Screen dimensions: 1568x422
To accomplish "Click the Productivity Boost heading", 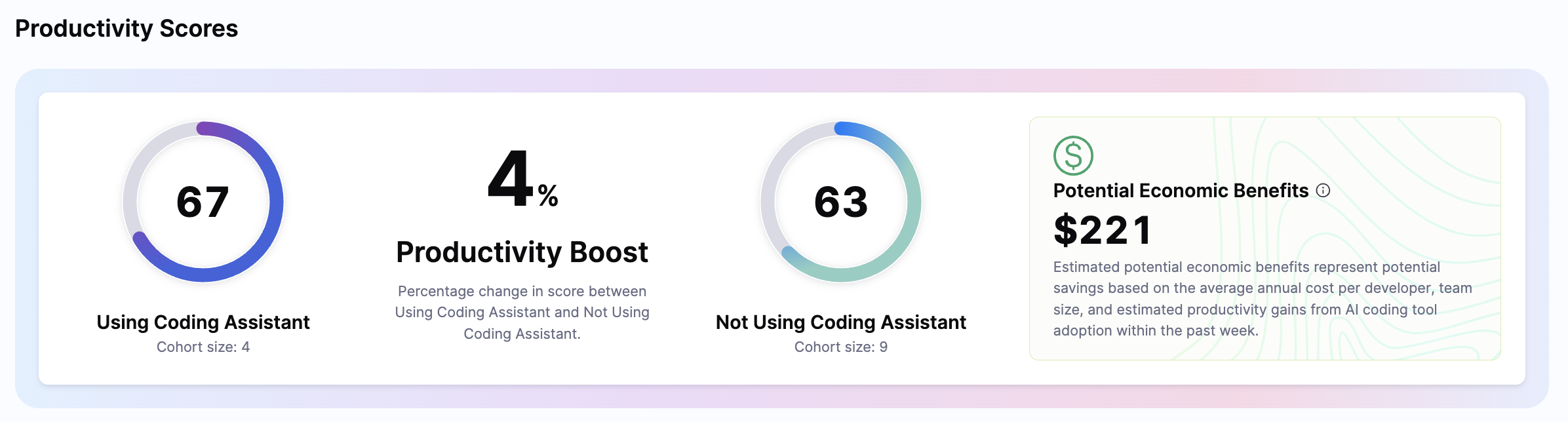I will [522, 252].
